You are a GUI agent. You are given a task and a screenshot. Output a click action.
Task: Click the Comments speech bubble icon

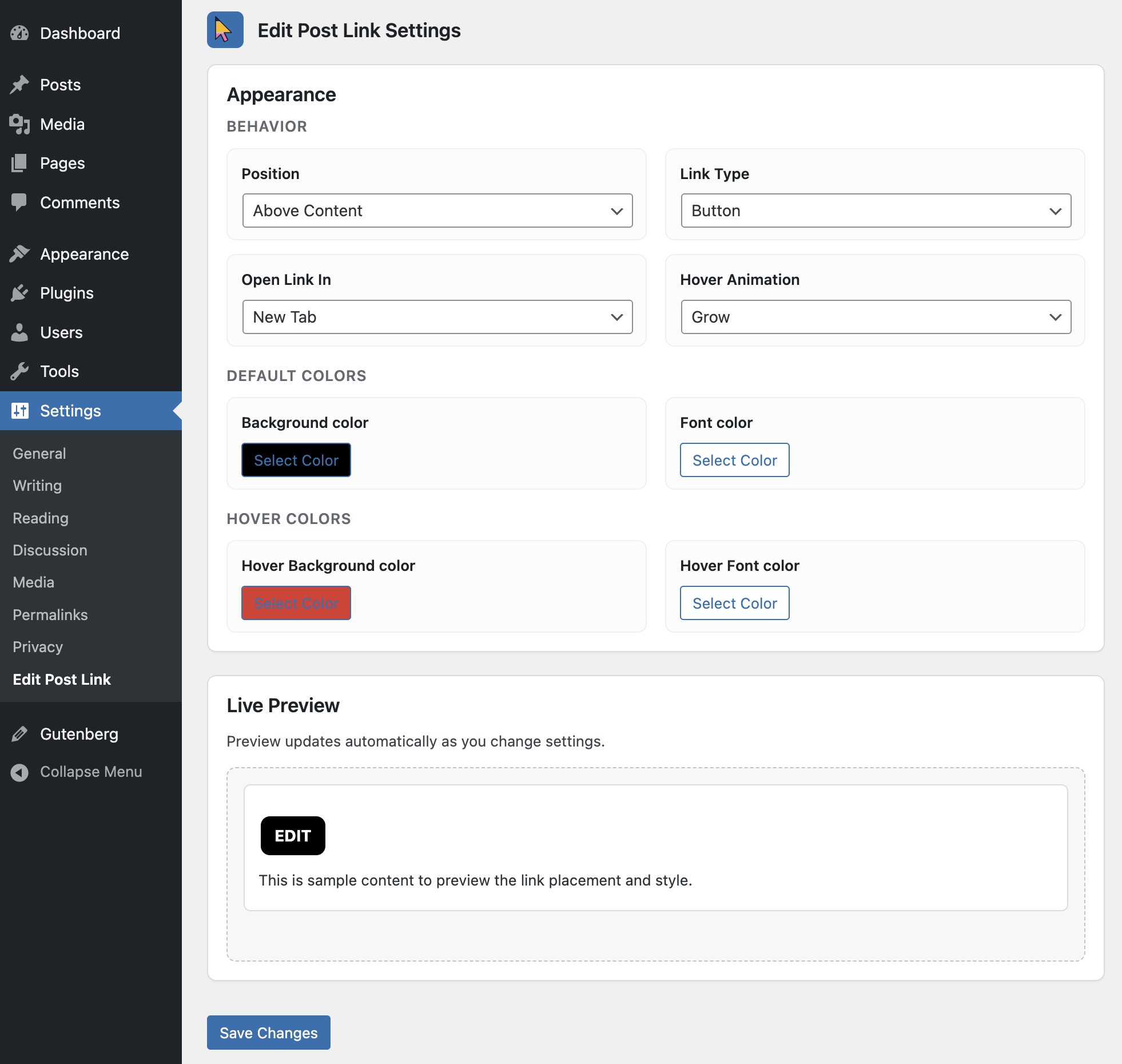pyautogui.click(x=19, y=203)
